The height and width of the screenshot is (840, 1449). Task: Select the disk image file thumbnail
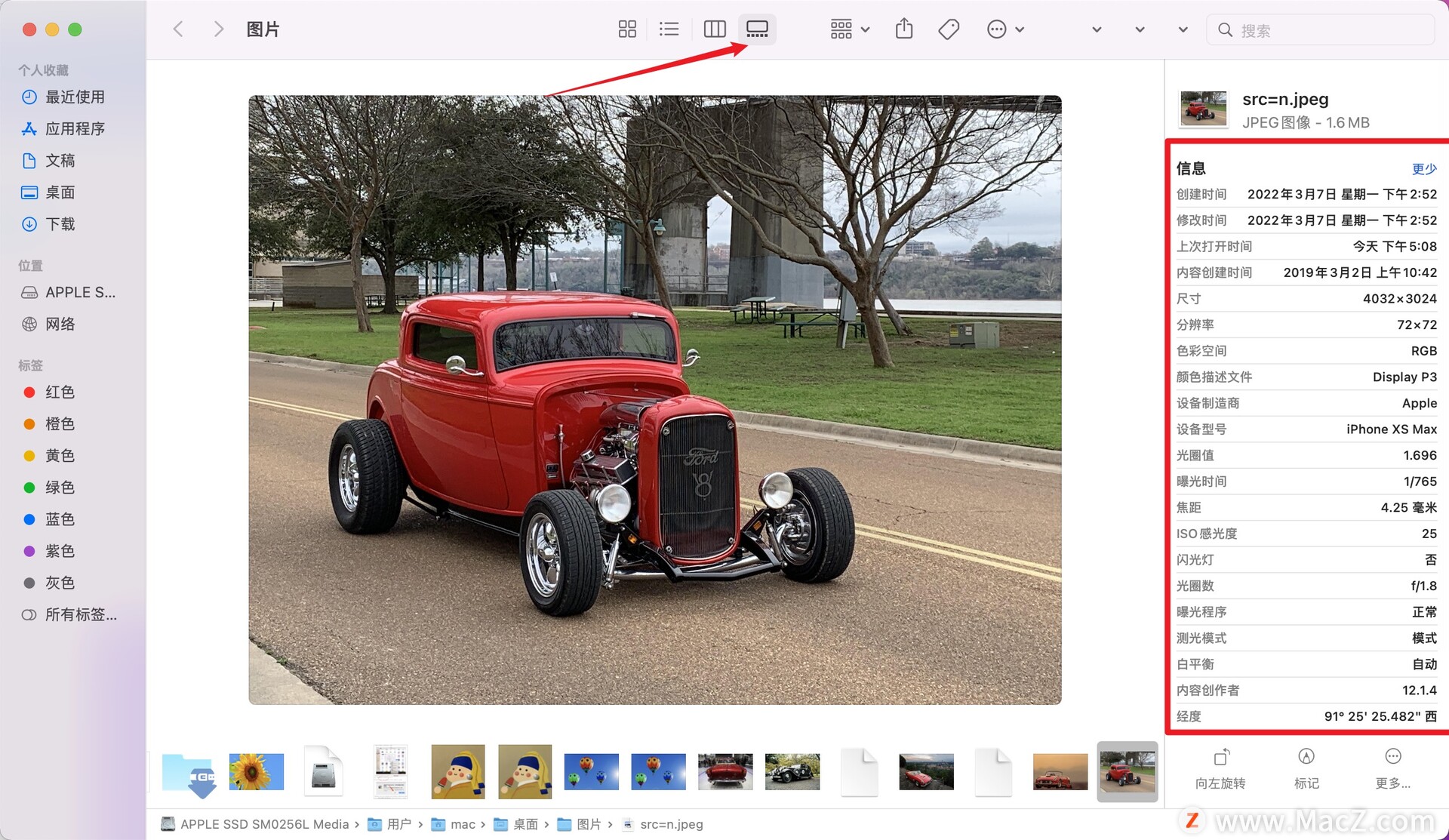tap(323, 771)
